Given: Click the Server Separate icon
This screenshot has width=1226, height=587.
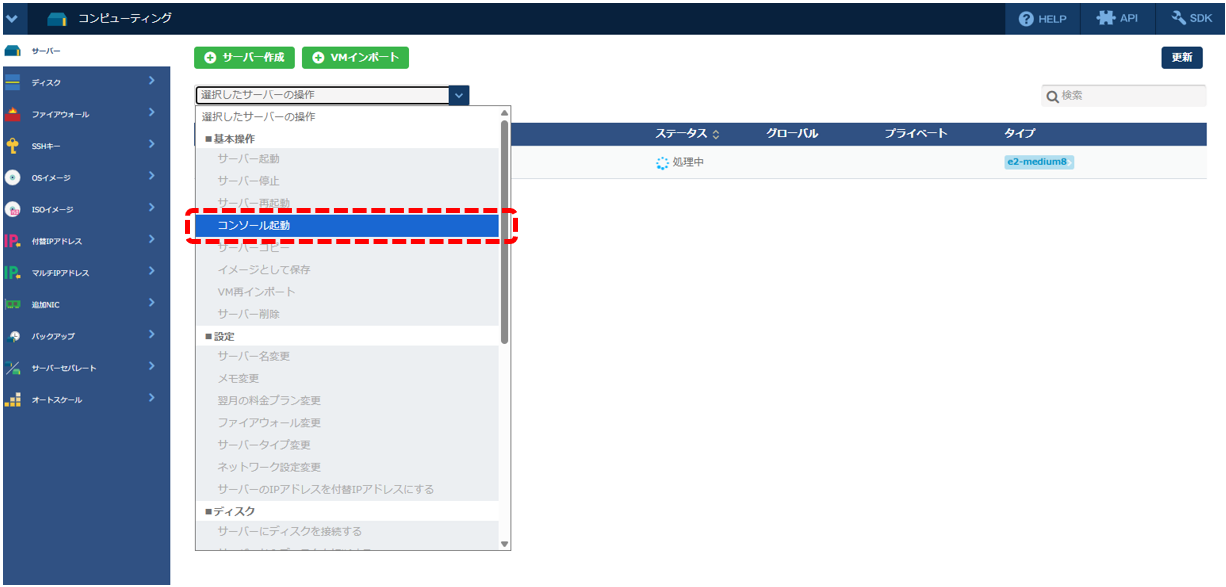Looking at the screenshot, I should (13, 368).
